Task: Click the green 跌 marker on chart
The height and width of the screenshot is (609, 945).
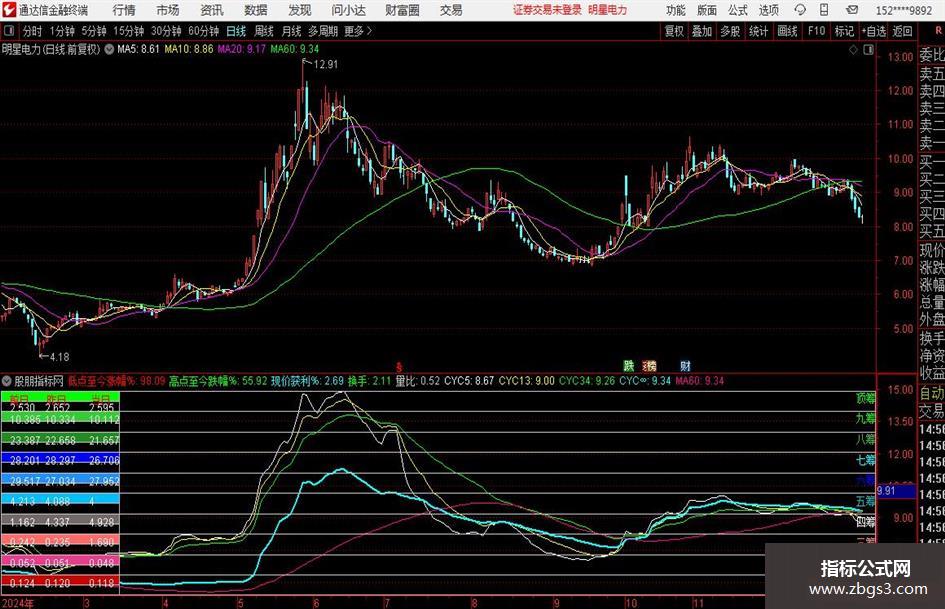Action: pos(629,365)
